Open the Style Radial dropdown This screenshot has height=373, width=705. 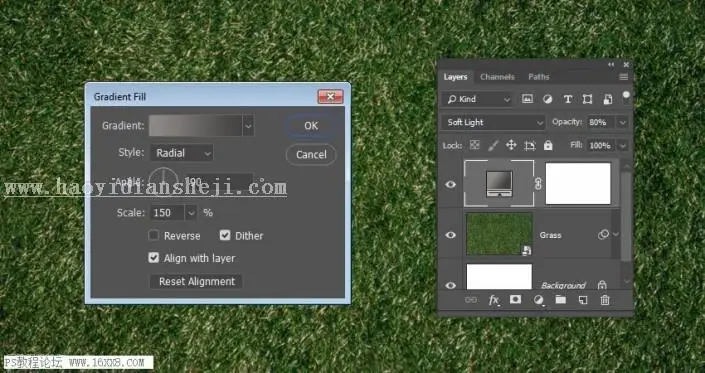182,153
